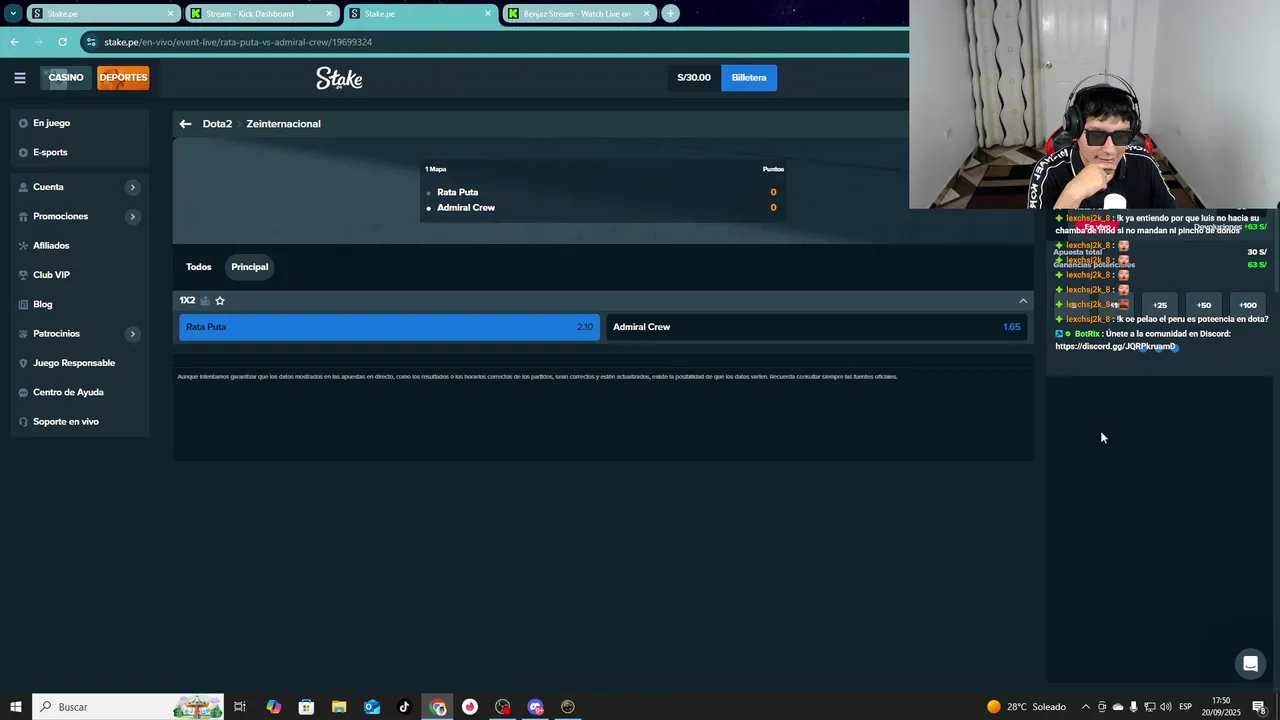This screenshot has width=1280, height=720.
Task: Open statistics icon beside 1X2
Action: [x=205, y=301]
